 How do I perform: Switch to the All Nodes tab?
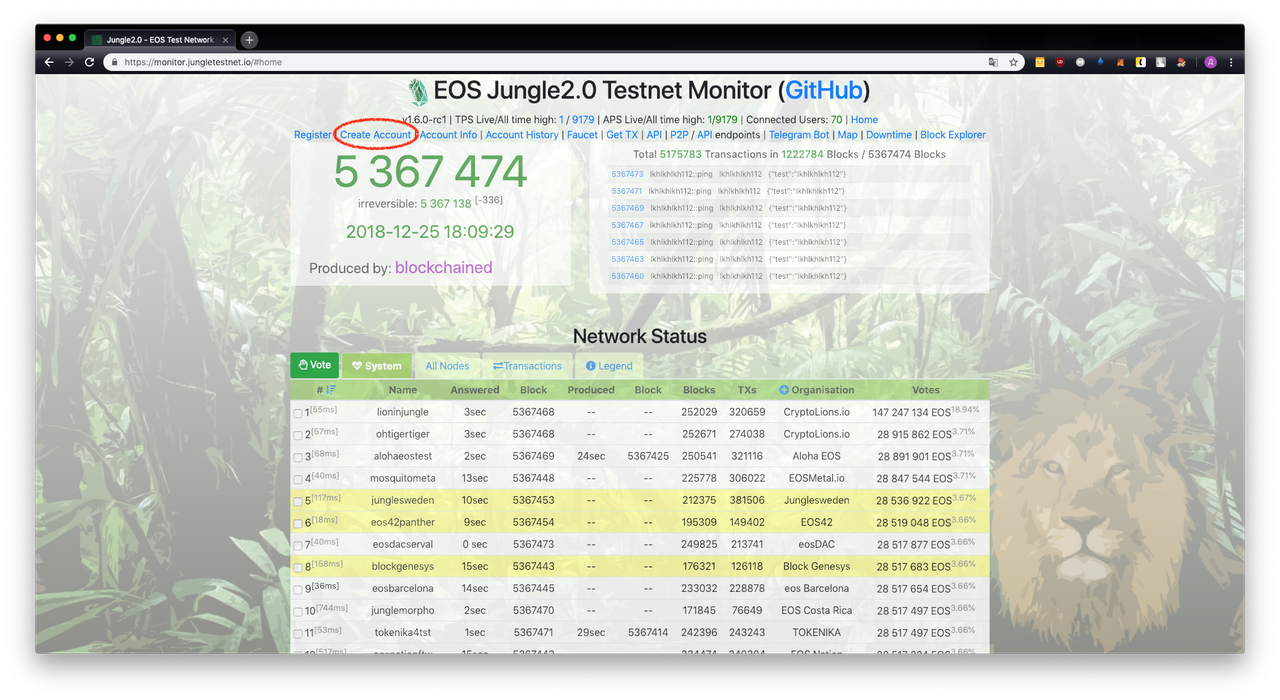pyautogui.click(x=447, y=366)
